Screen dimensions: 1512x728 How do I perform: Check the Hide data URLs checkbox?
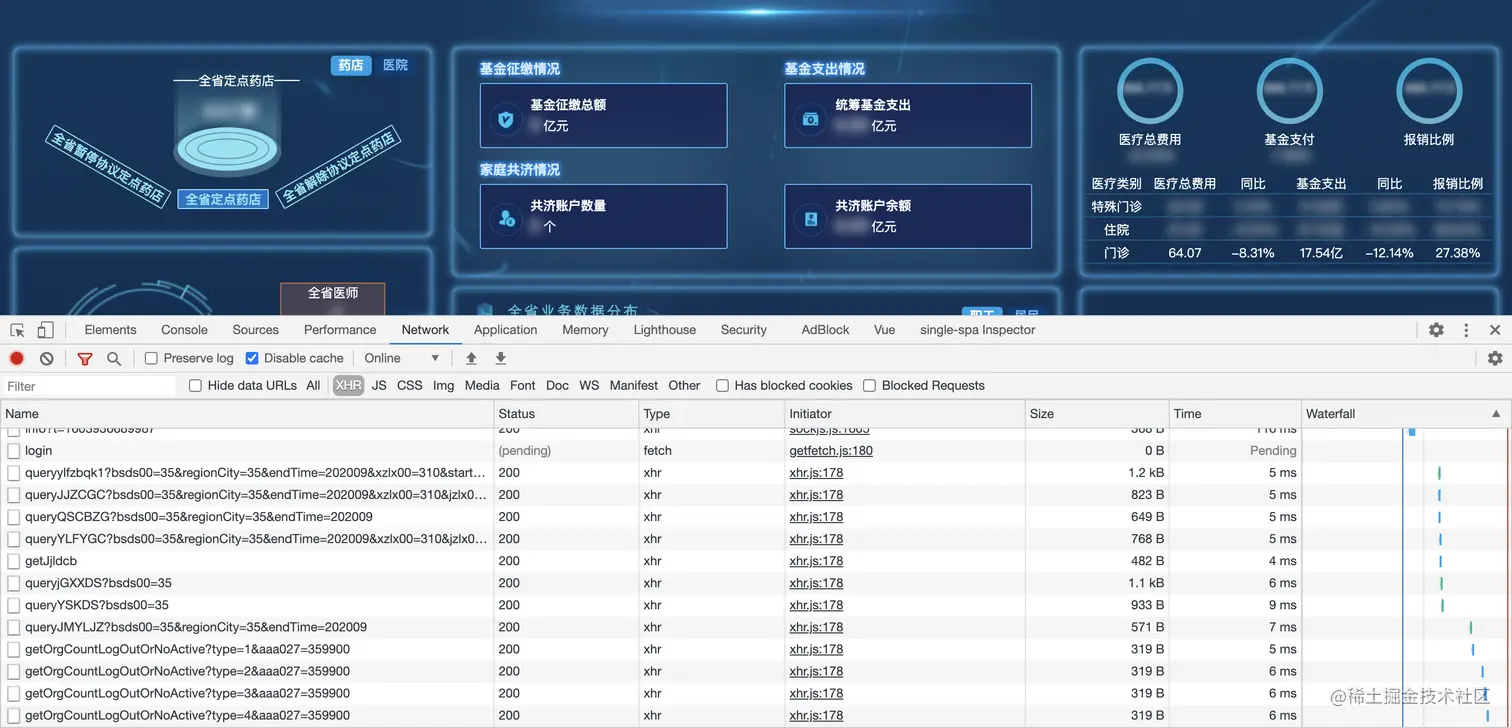pos(195,386)
